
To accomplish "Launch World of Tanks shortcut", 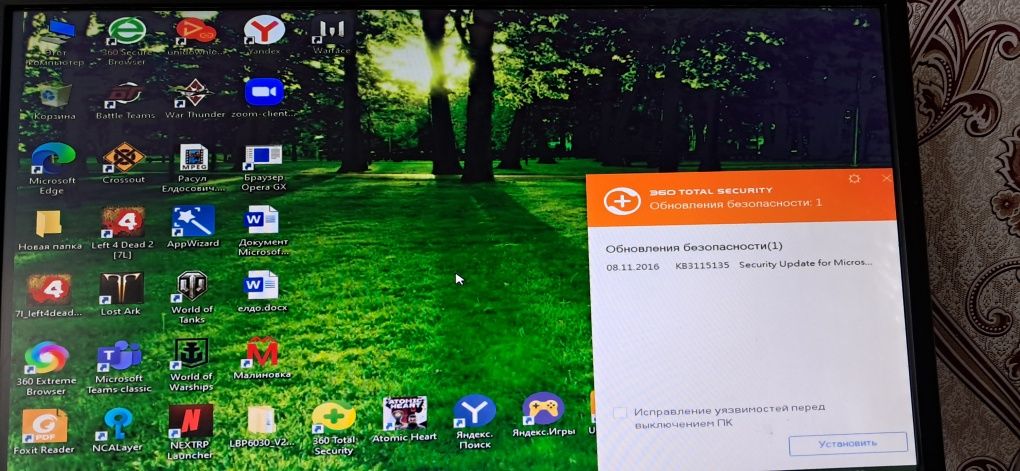I will (x=192, y=297).
